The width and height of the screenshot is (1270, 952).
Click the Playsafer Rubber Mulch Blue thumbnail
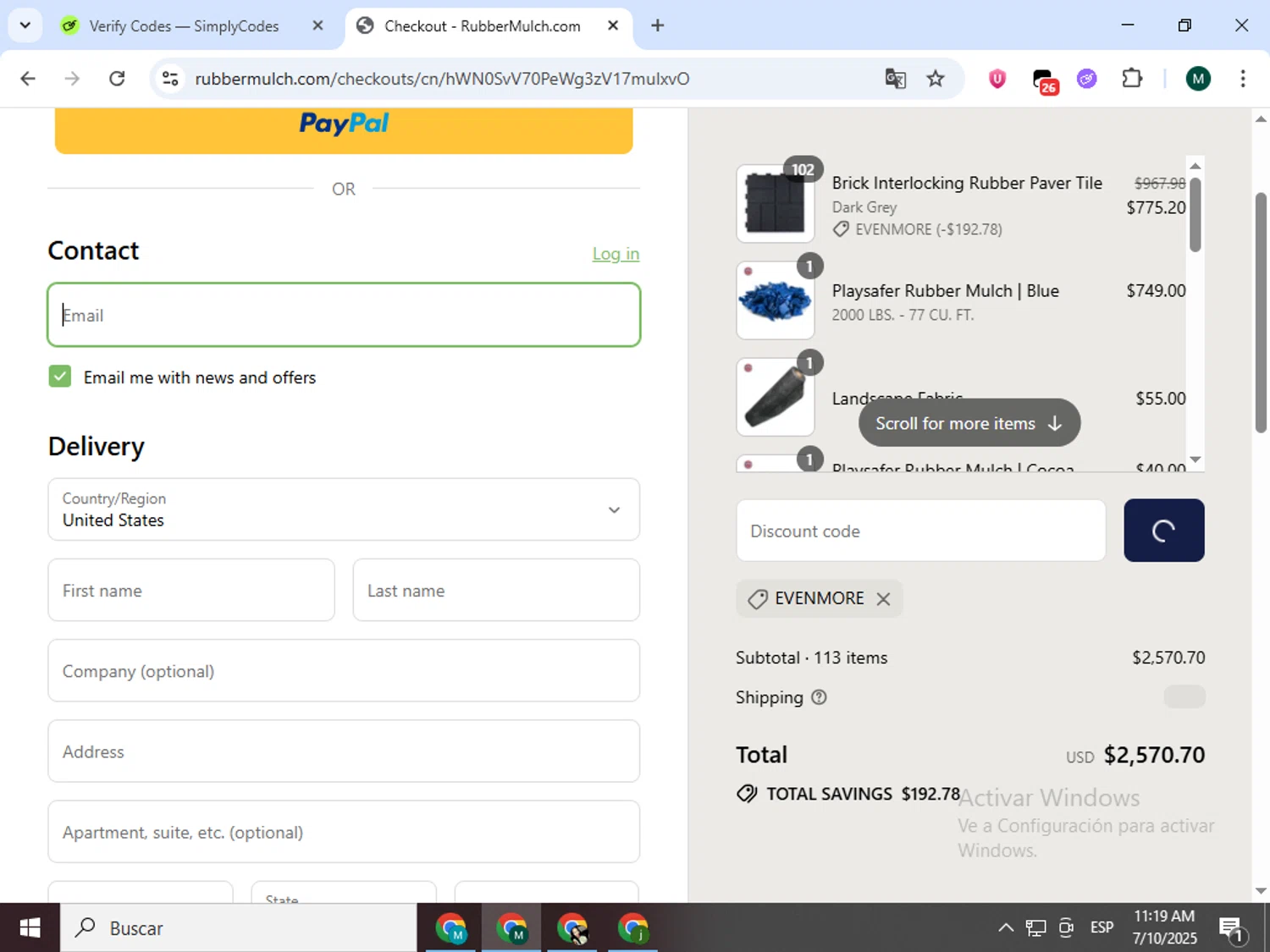pyautogui.click(x=776, y=300)
